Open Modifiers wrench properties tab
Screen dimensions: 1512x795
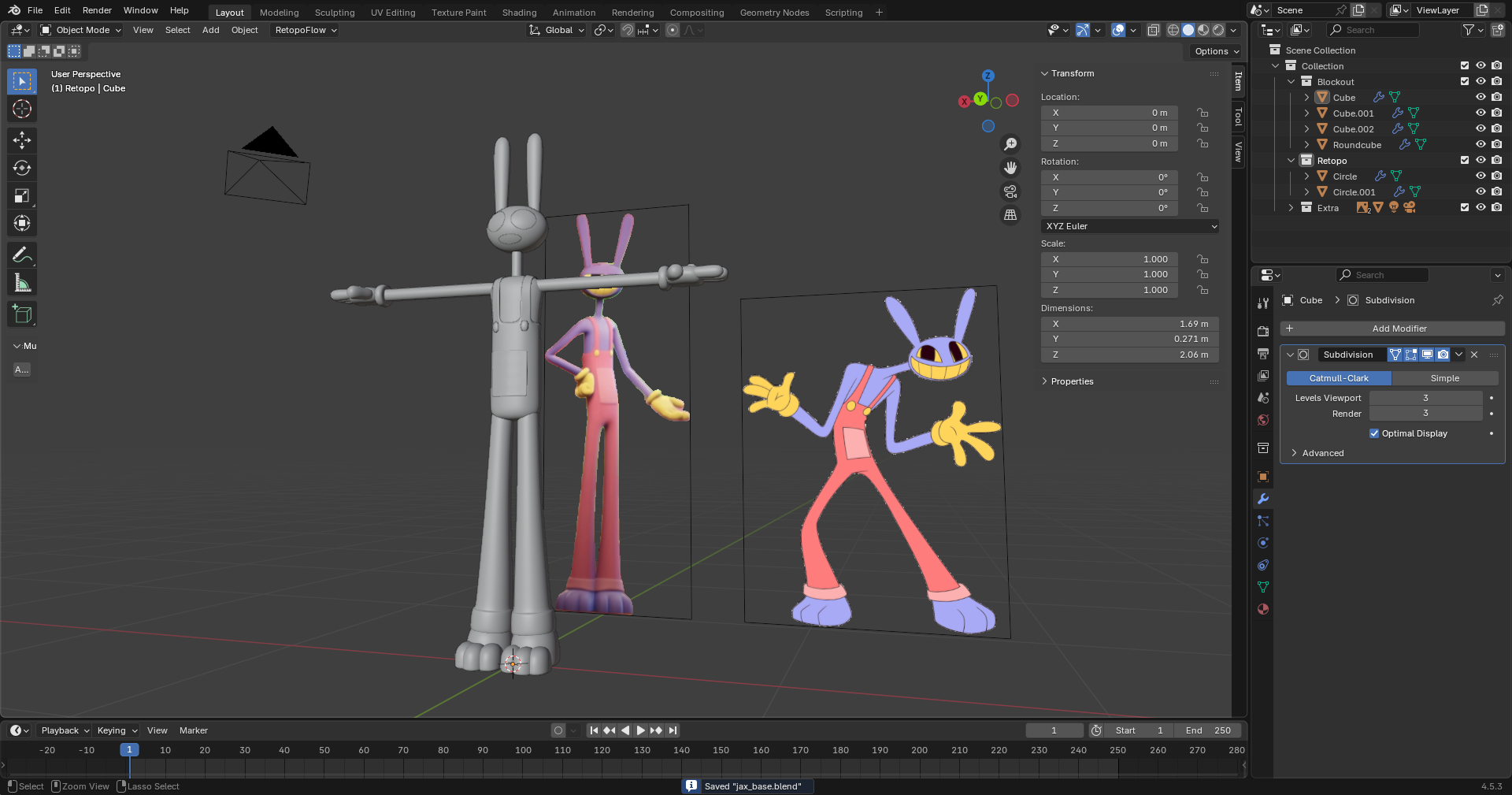click(1263, 499)
